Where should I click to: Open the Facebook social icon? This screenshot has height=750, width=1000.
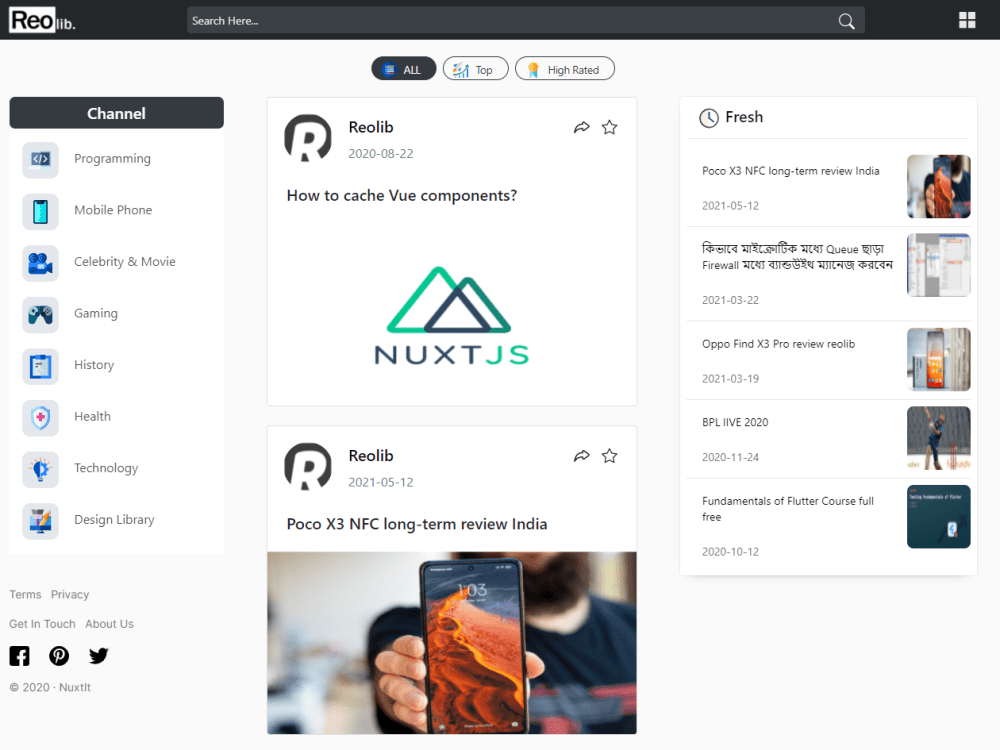[x=19, y=656]
